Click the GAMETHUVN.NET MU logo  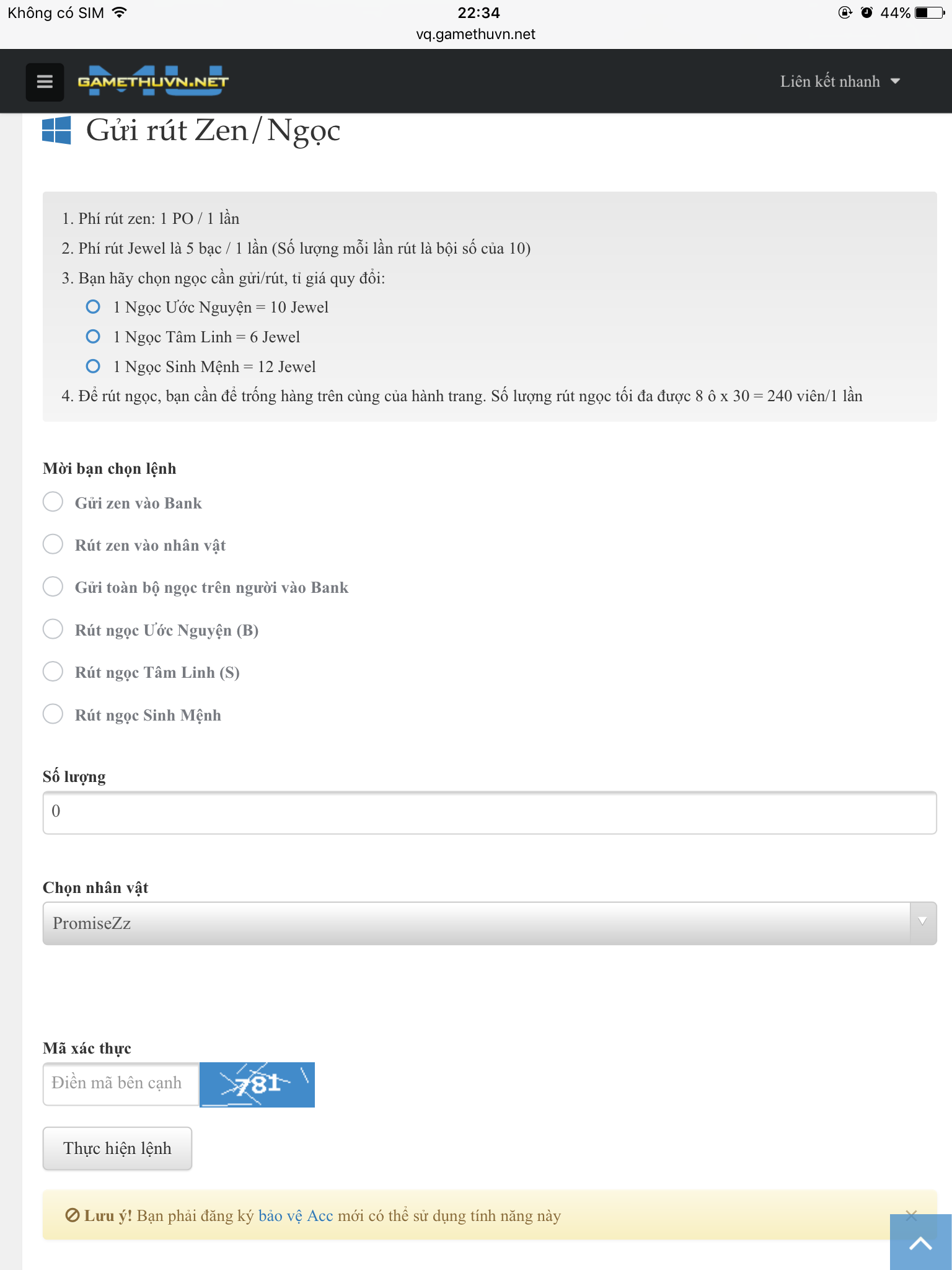[153, 81]
